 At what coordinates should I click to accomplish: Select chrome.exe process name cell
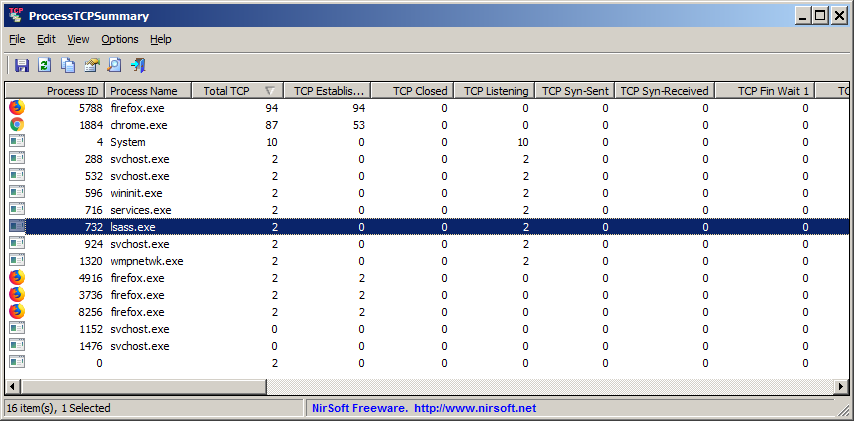click(x=139, y=125)
